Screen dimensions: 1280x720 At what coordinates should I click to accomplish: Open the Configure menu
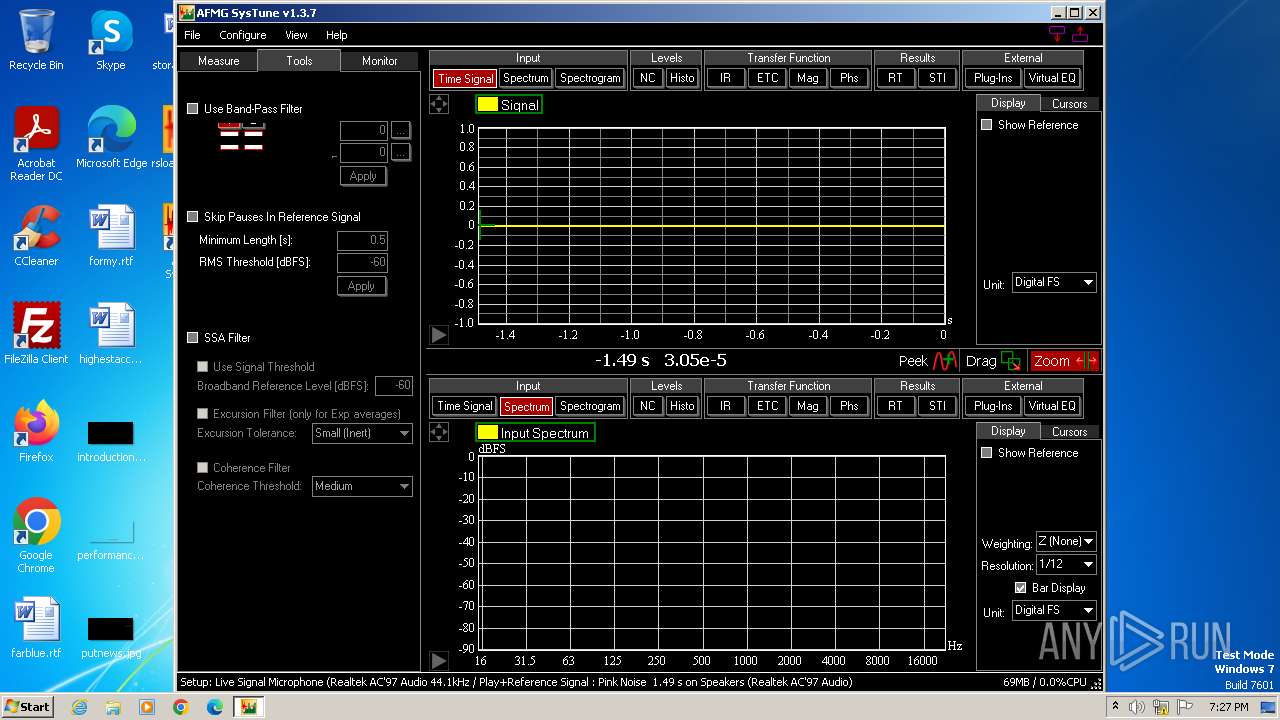pyautogui.click(x=243, y=35)
